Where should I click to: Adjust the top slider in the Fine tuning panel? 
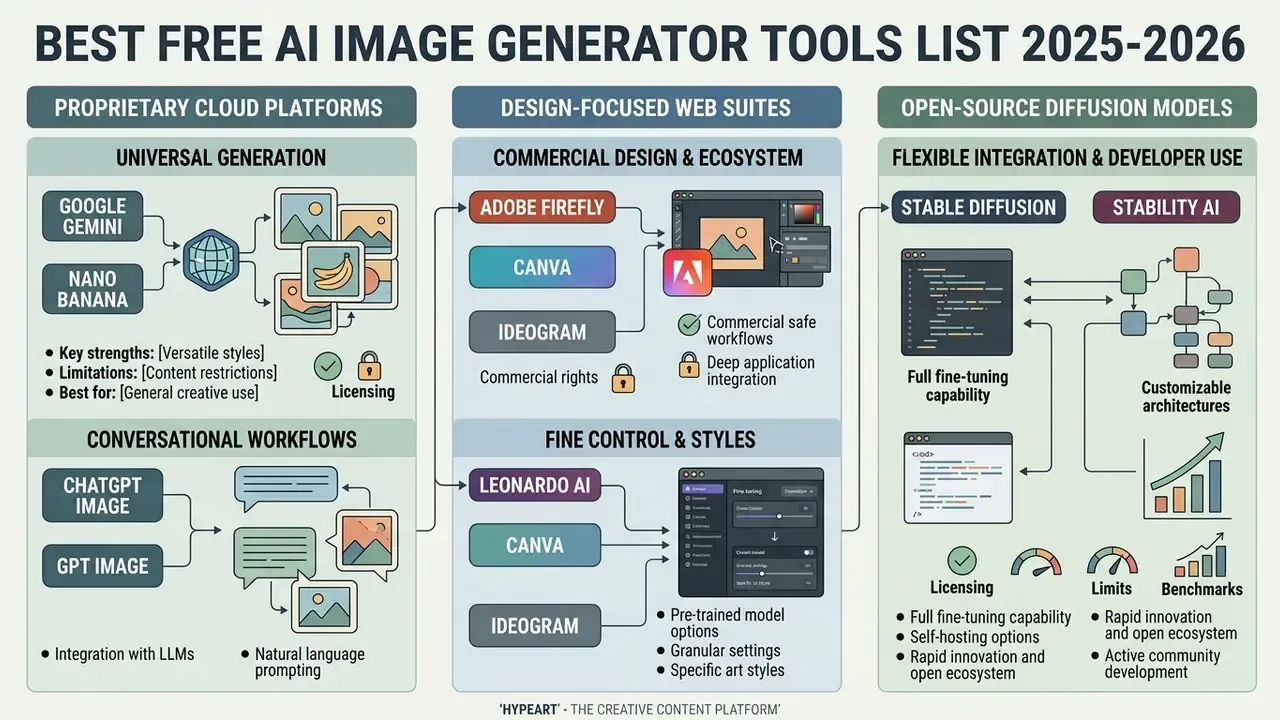775,515
